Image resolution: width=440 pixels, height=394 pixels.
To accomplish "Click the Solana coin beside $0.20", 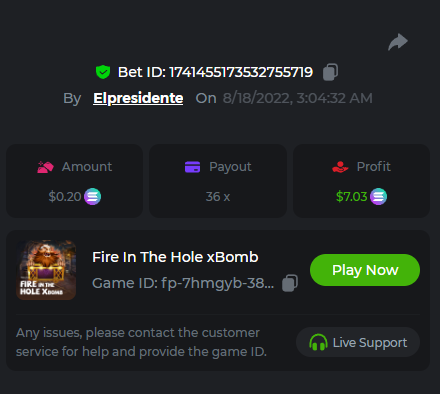I will tap(92, 197).
